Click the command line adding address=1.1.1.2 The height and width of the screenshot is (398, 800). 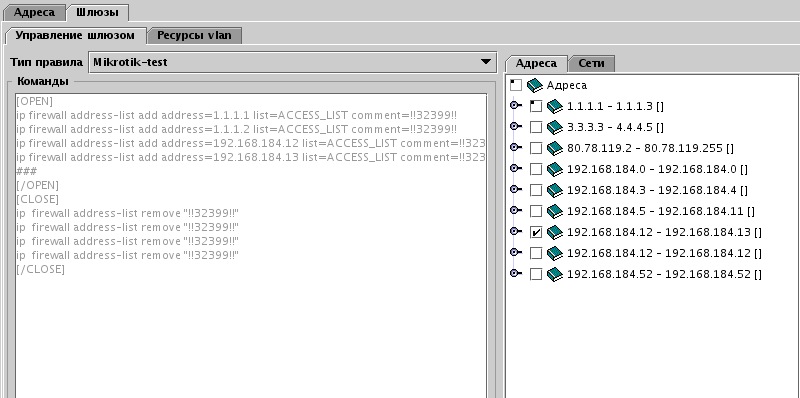pos(236,129)
